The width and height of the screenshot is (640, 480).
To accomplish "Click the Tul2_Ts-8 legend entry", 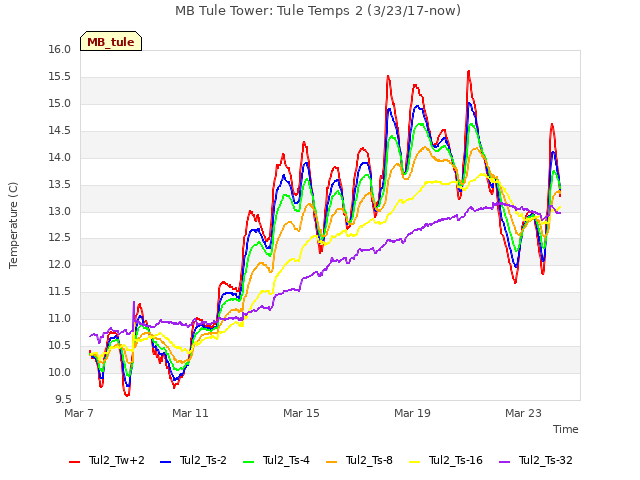I will (x=359, y=460).
